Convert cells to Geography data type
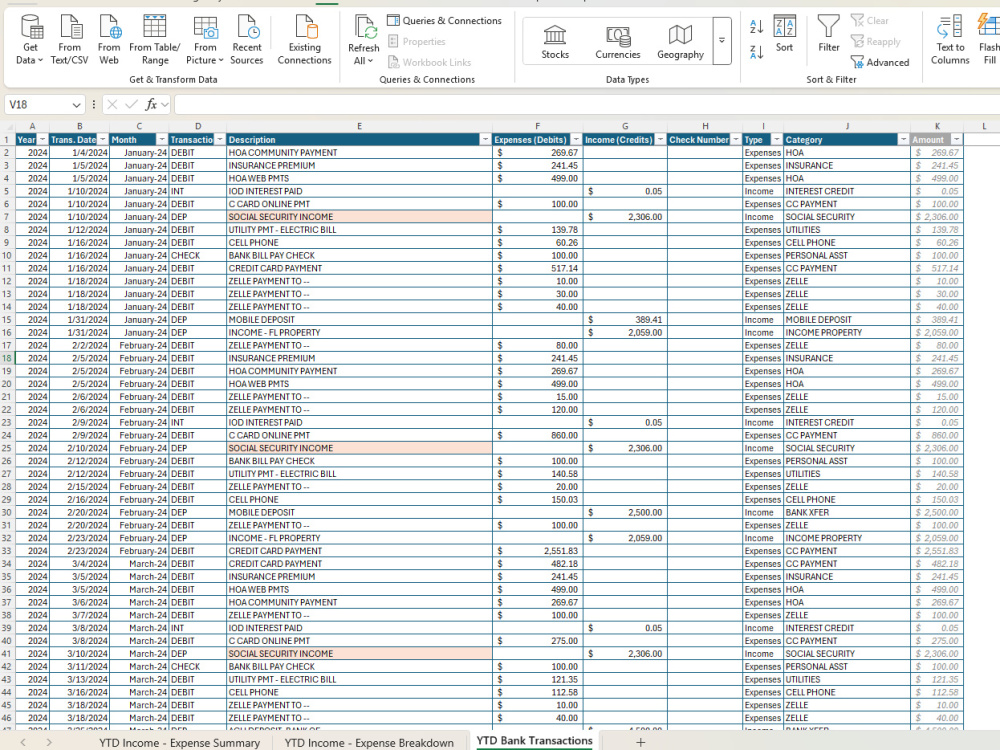The image size is (1000, 750). click(680, 42)
